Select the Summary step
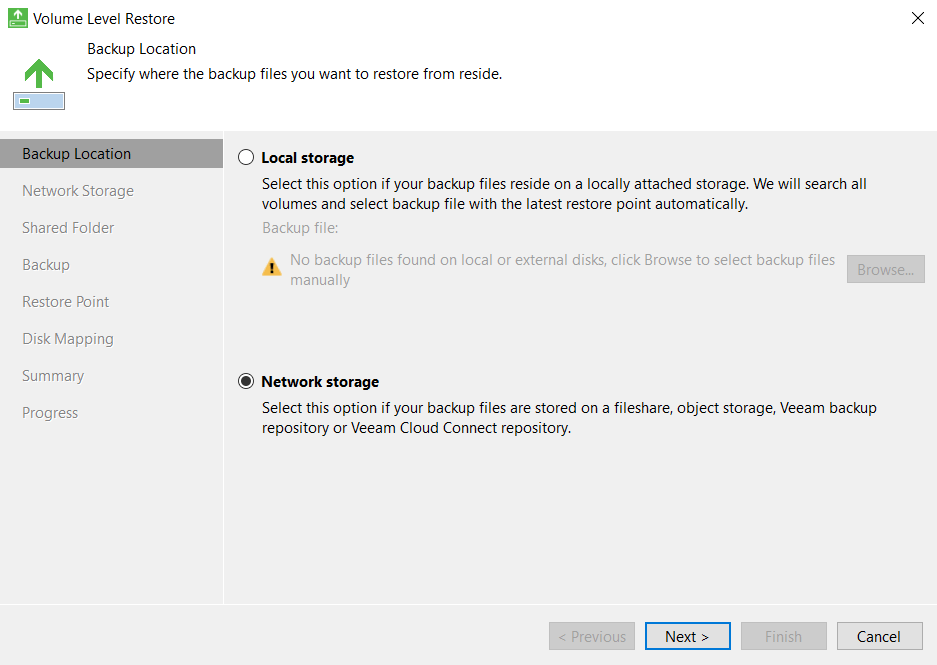The image size is (937, 665). 53,376
